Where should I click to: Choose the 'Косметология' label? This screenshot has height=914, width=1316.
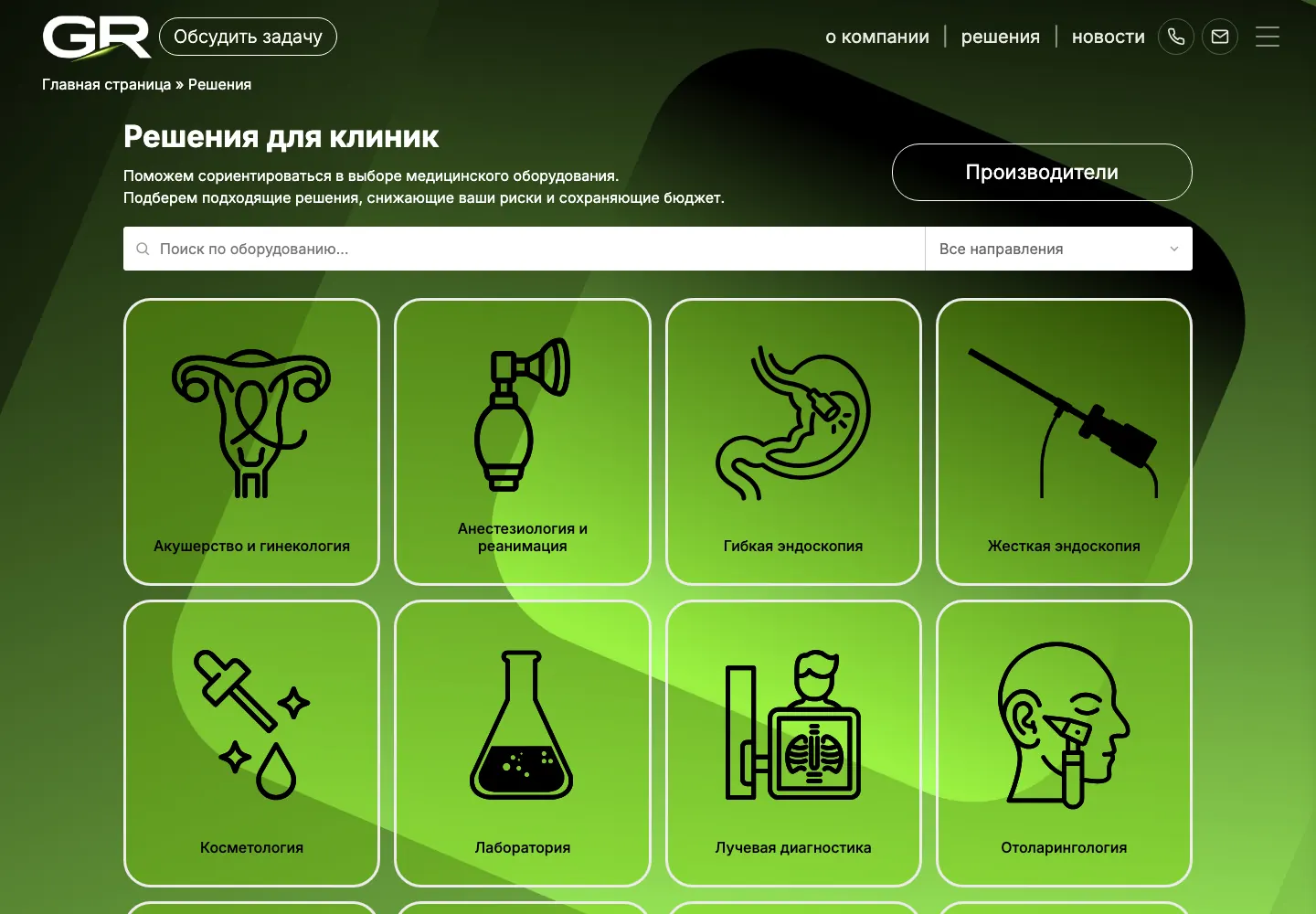click(251, 847)
